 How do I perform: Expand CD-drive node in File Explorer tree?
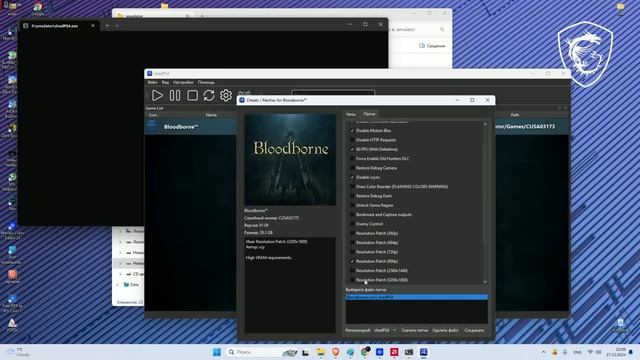121,274
